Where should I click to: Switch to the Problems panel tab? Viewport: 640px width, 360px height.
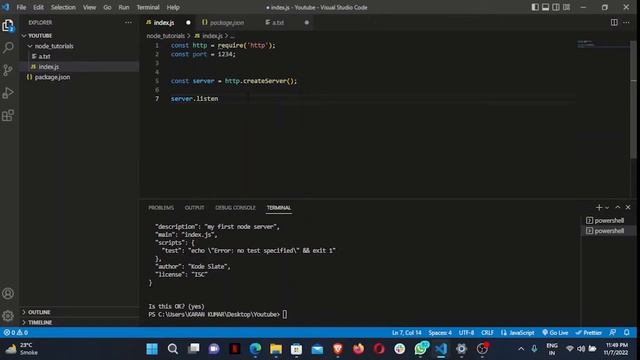(x=161, y=208)
